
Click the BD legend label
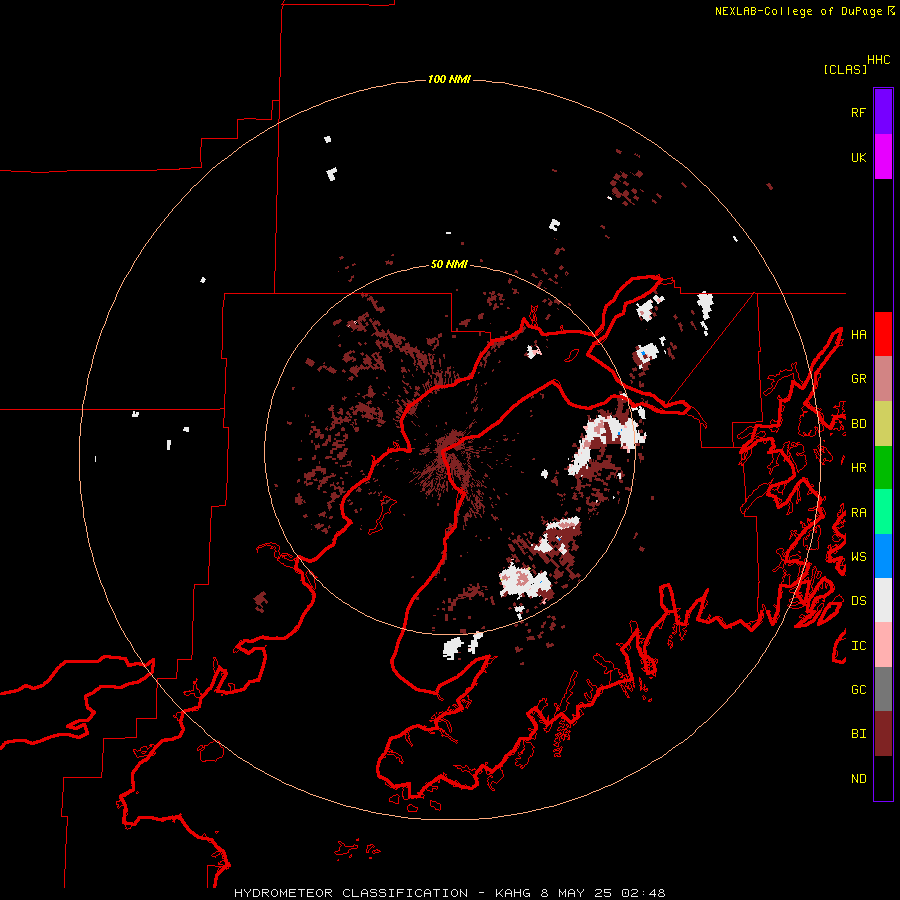(858, 424)
